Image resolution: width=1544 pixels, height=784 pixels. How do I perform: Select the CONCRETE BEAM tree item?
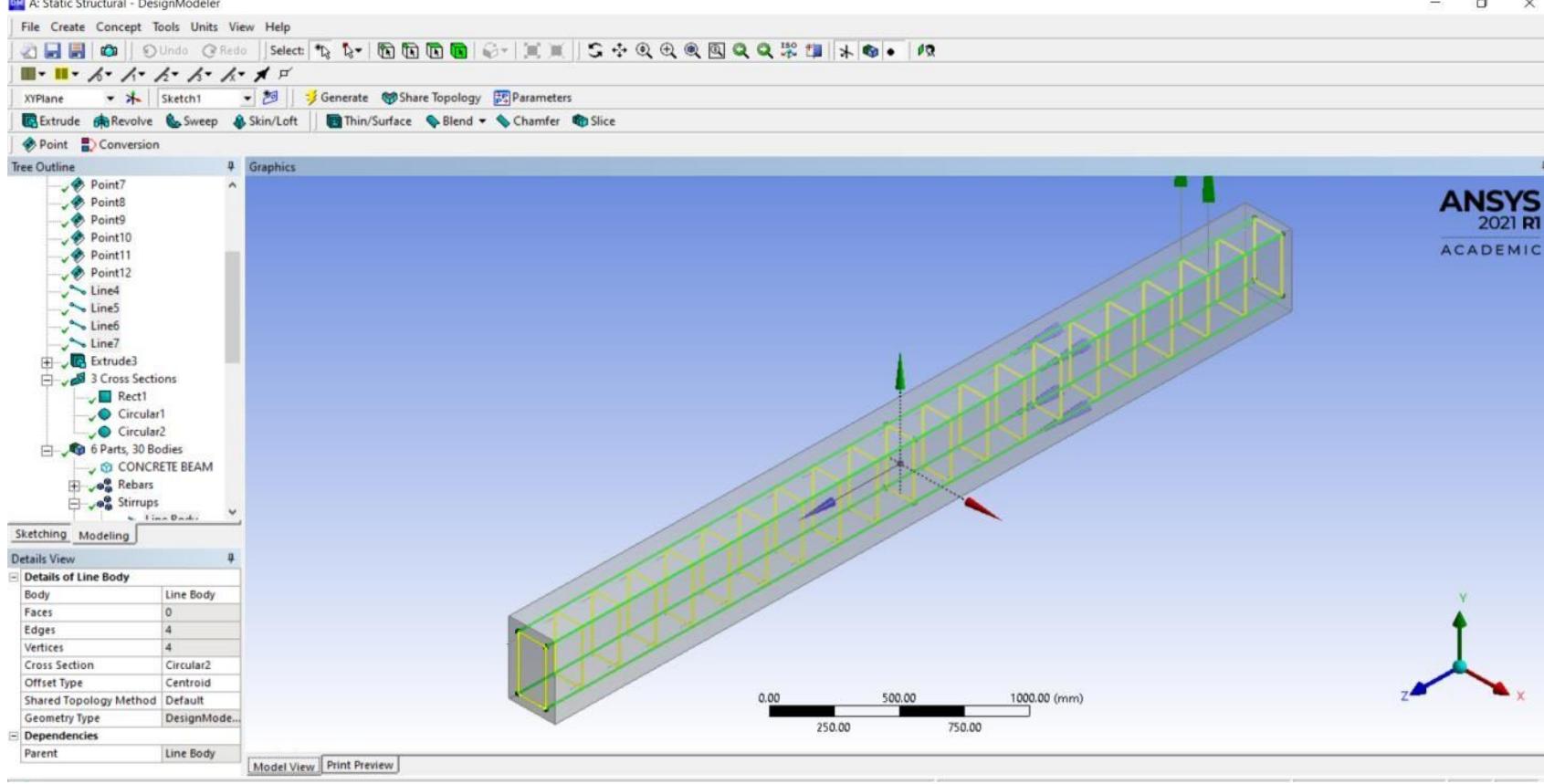coord(164,466)
